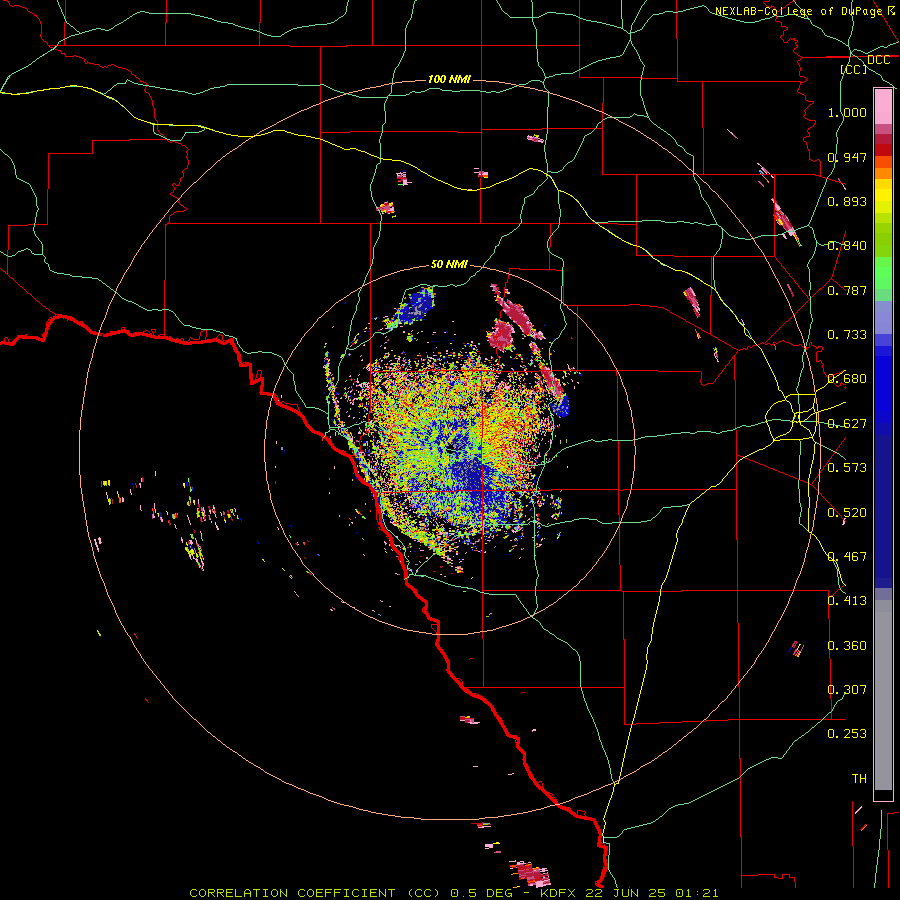Select the 0.467 legend value
900x900 pixels.
coord(847,556)
